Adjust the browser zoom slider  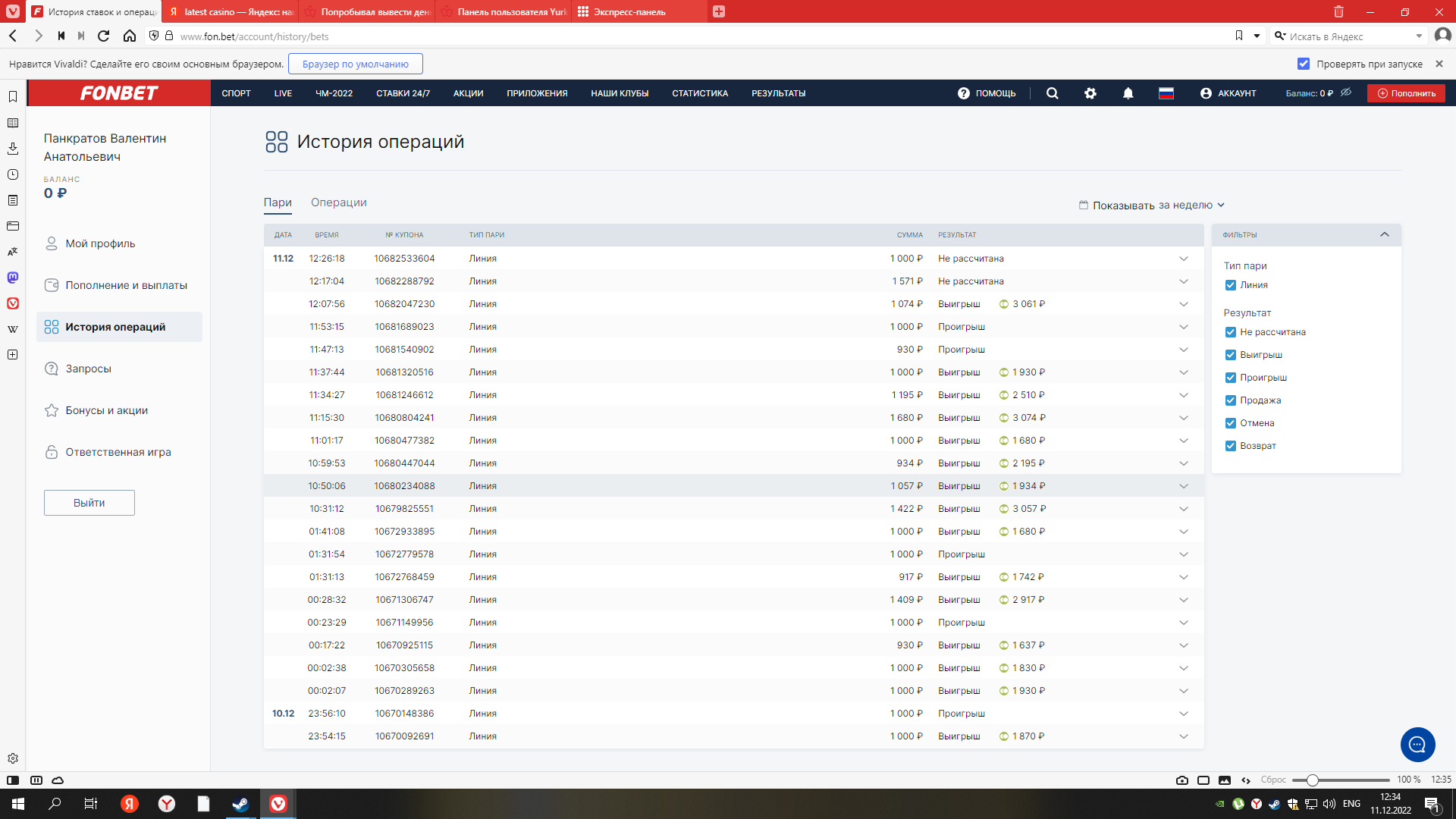(1313, 780)
